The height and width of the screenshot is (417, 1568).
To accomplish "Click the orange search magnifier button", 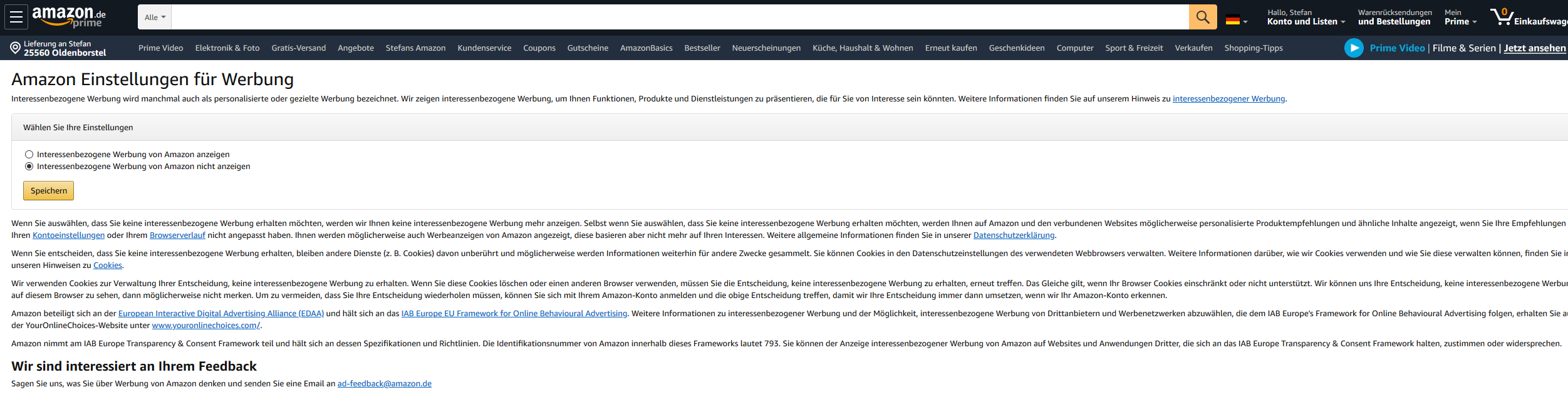I will pyautogui.click(x=1203, y=17).
